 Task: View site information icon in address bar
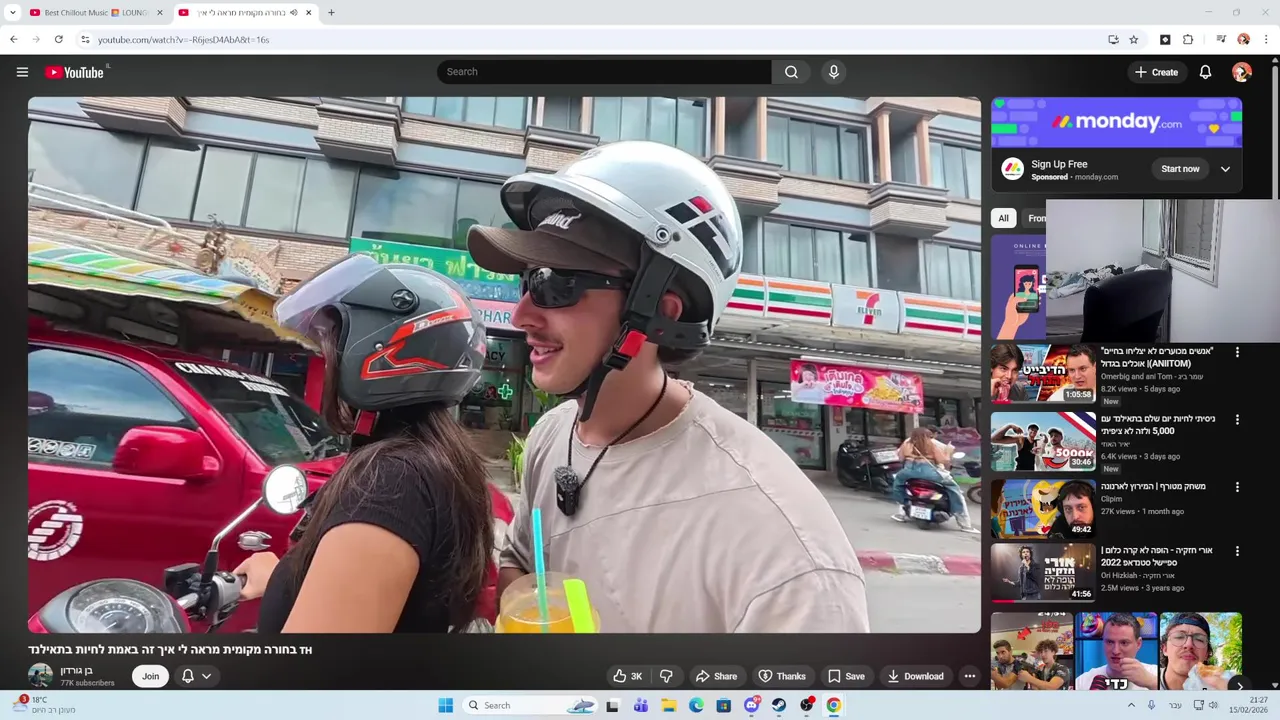[86, 40]
